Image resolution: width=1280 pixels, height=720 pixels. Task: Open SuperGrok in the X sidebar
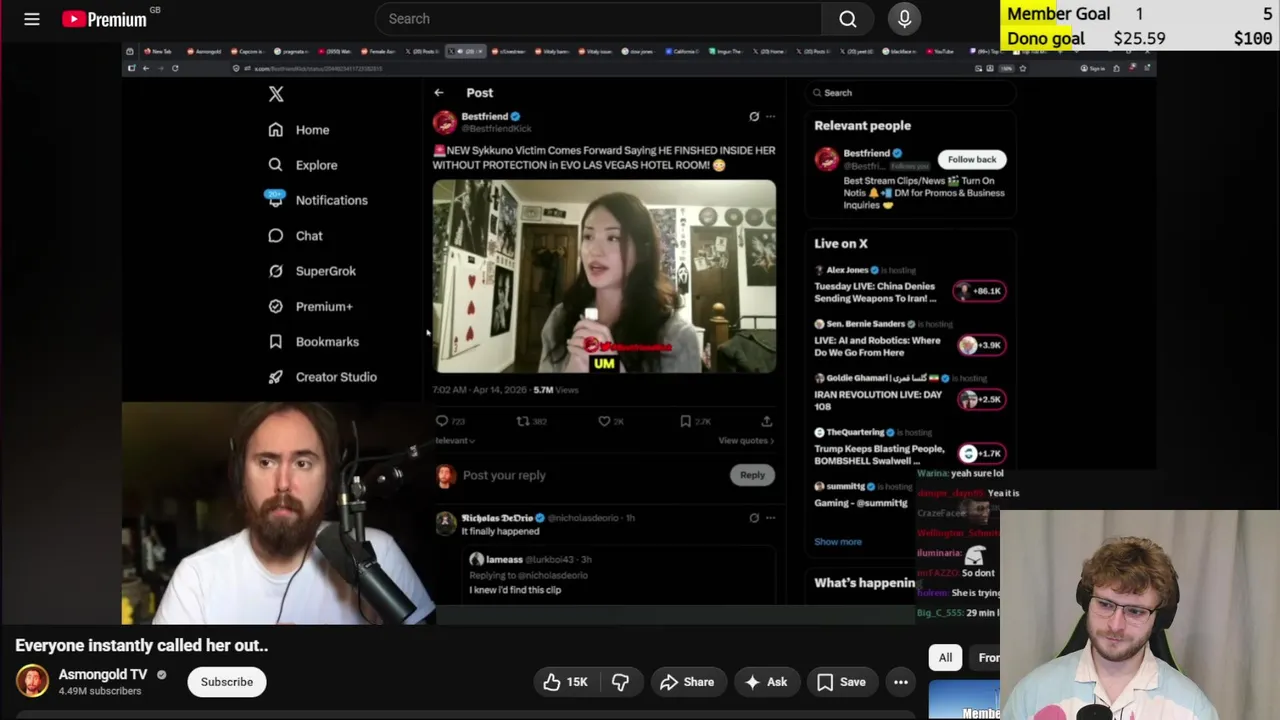312,271
